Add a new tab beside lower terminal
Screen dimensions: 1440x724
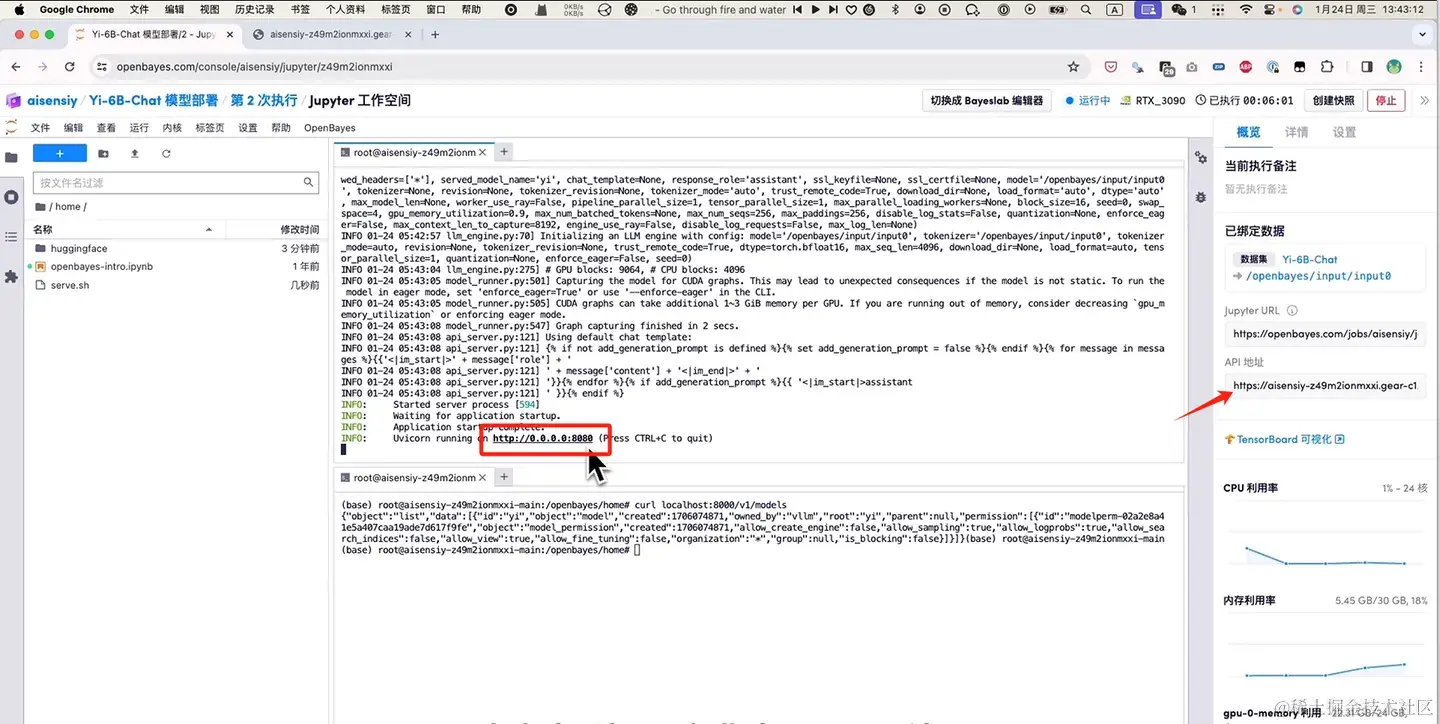[x=504, y=477]
